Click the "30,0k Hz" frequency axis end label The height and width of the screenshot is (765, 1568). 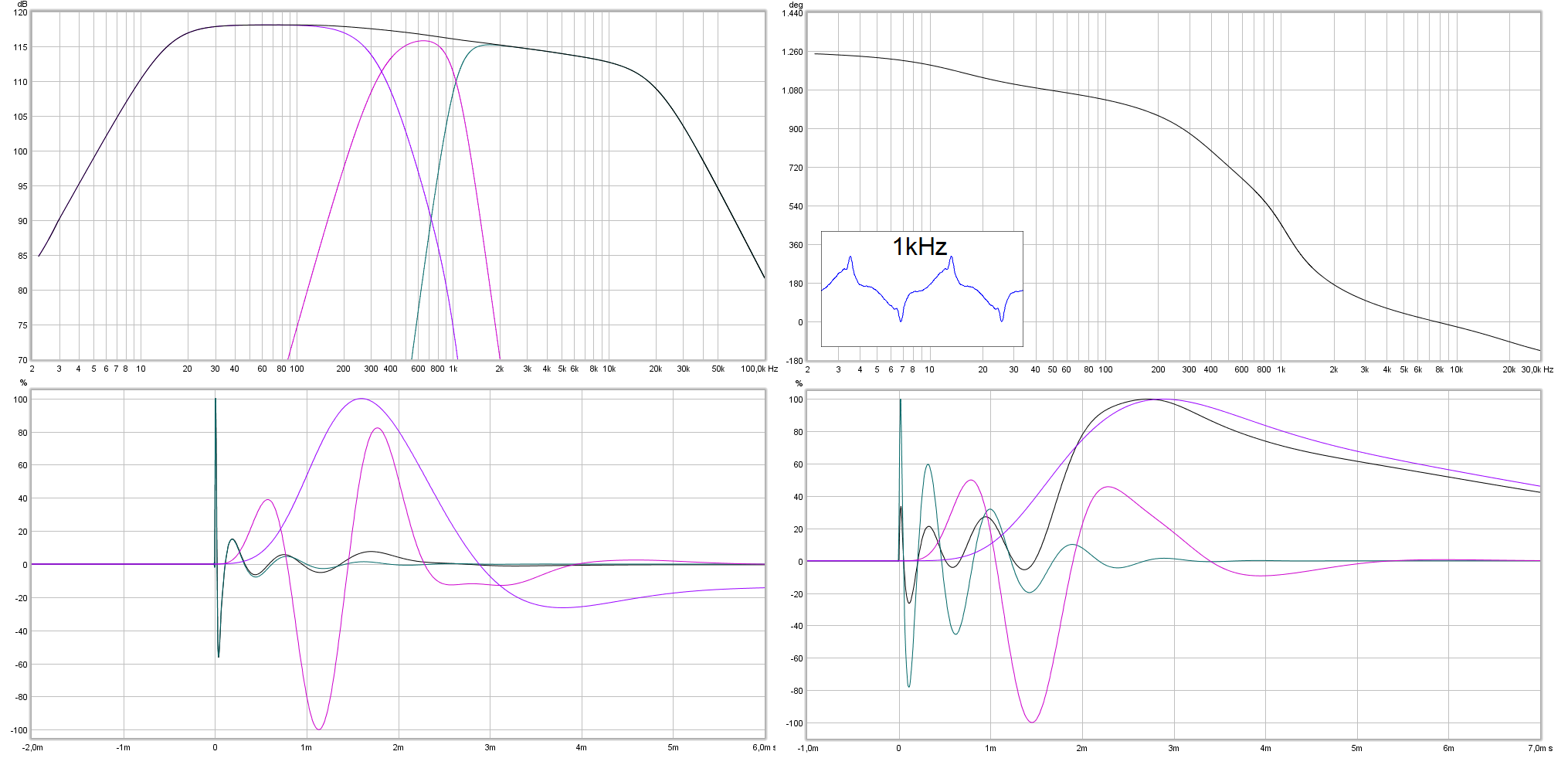[1537, 369]
